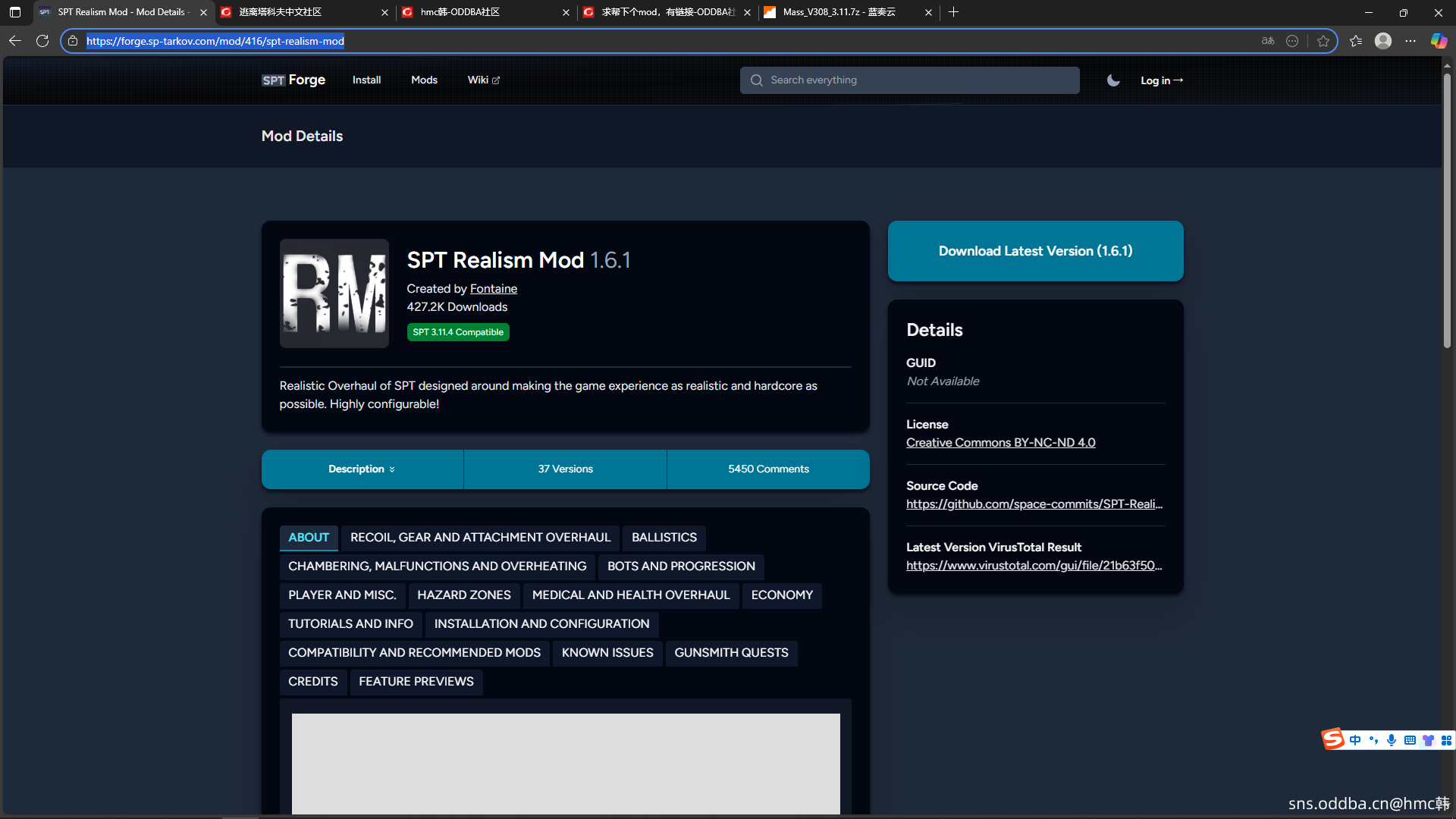This screenshot has height=819, width=1456.
Task: Click the SPT Forge logo
Action: (x=293, y=80)
